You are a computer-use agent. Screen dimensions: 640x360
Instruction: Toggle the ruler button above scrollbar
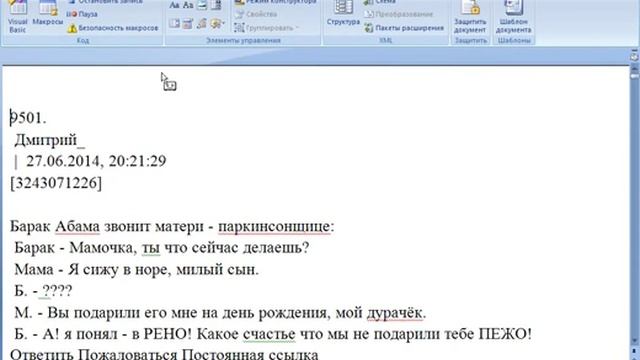coord(634,56)
